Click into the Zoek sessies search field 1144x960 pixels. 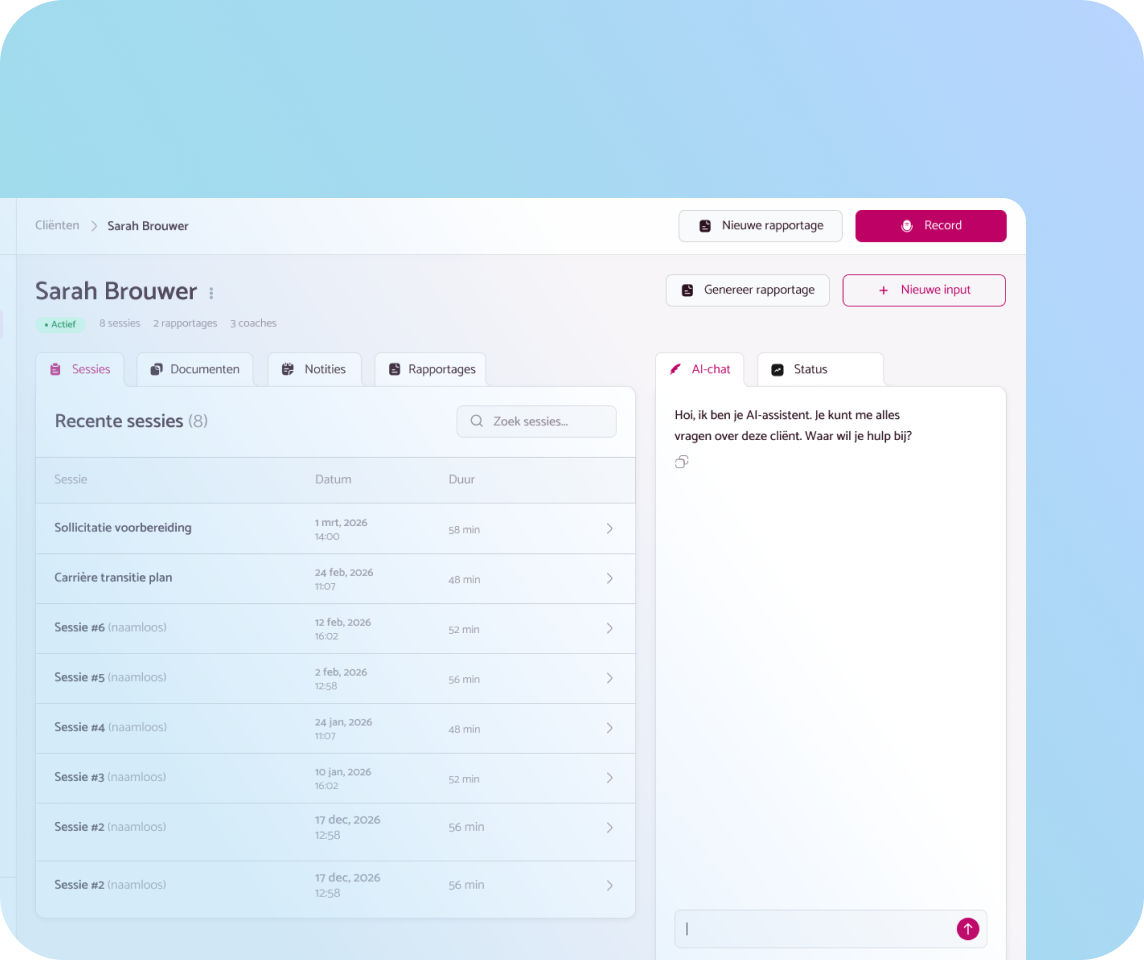pos(548,422)
